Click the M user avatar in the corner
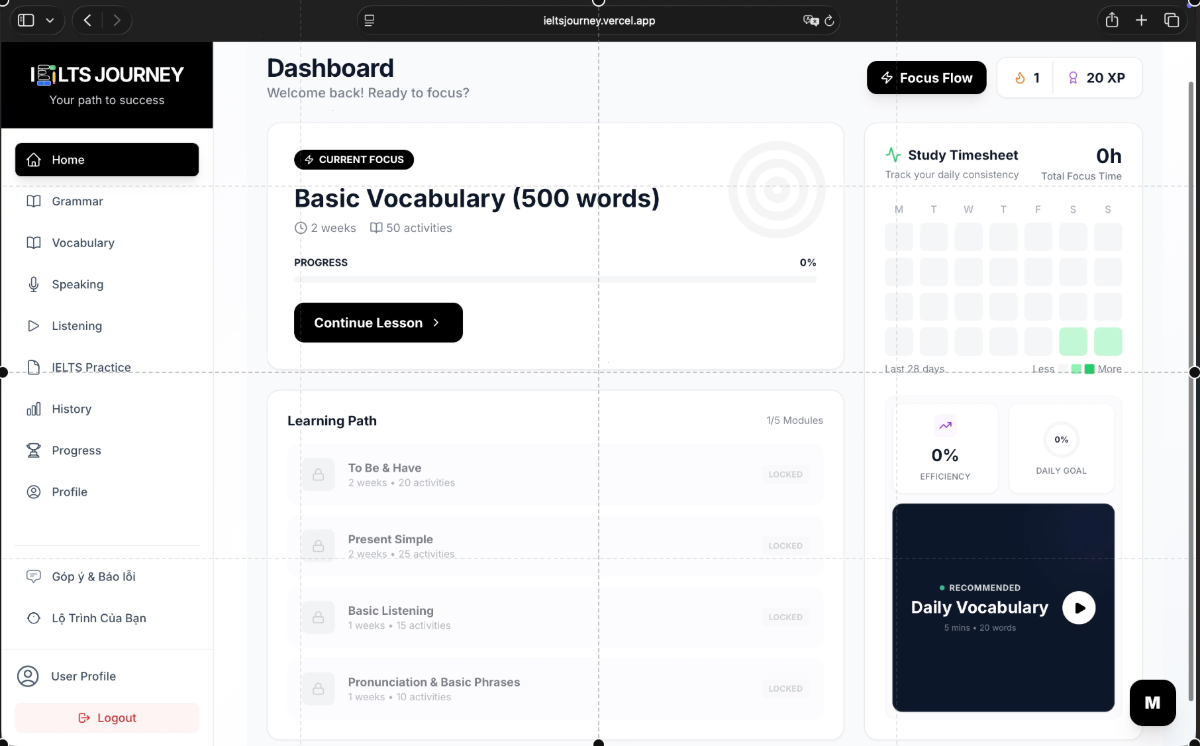The image size is (1200, 746). click(1152, 703)
